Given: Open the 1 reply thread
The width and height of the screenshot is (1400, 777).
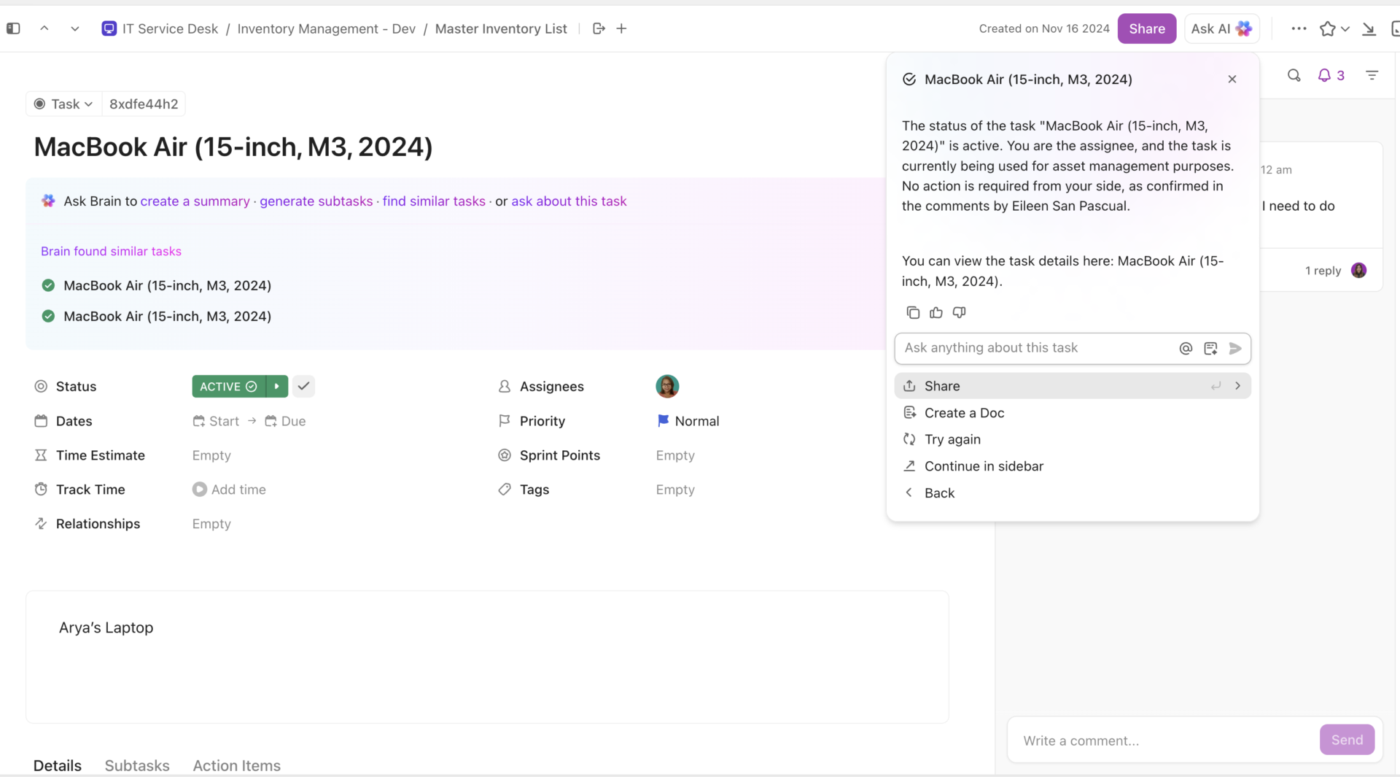Looking at the screenshot, I should click(1323, 271).
